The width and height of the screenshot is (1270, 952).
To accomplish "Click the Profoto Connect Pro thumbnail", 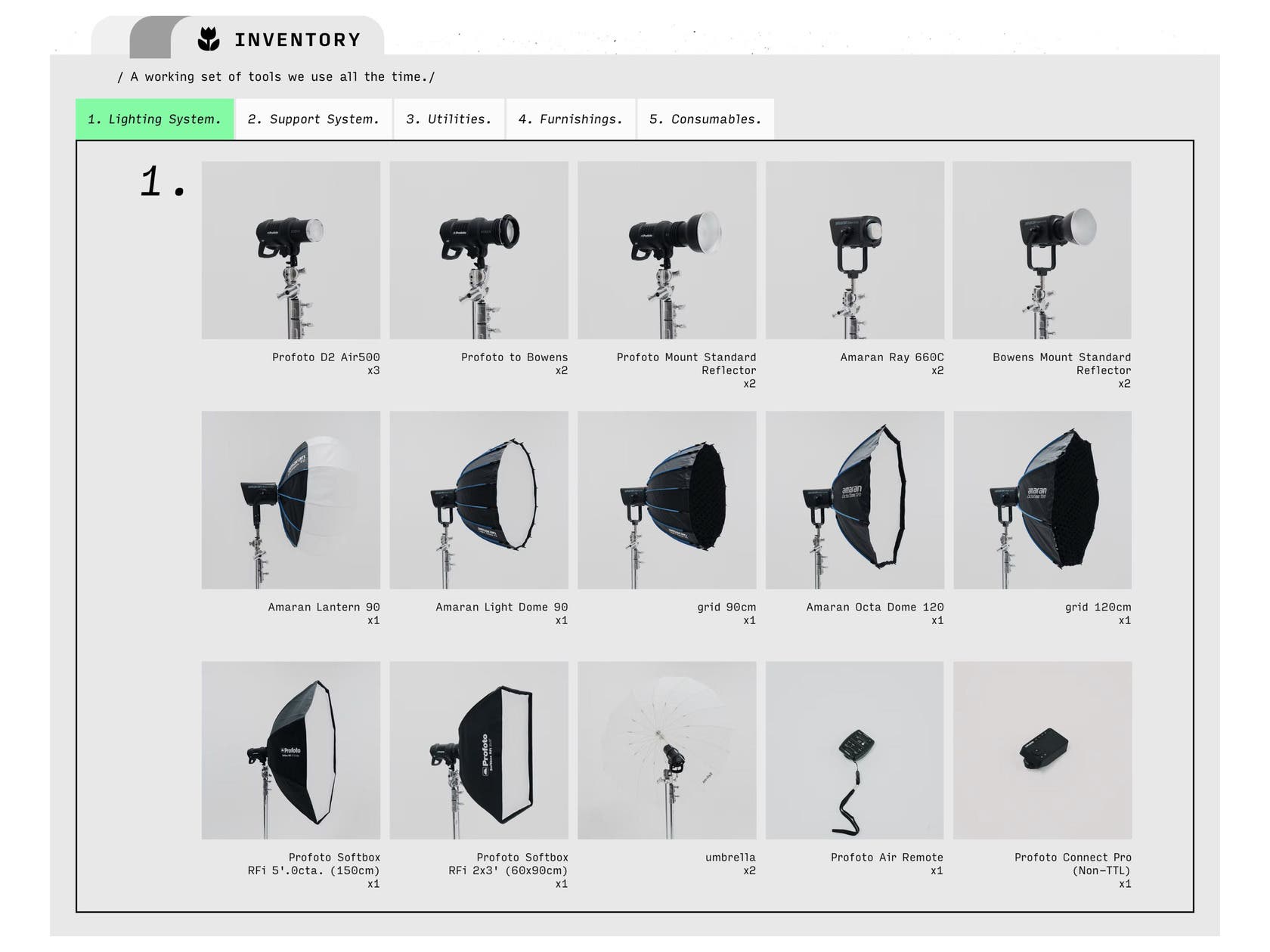I will click(1042, 750).
